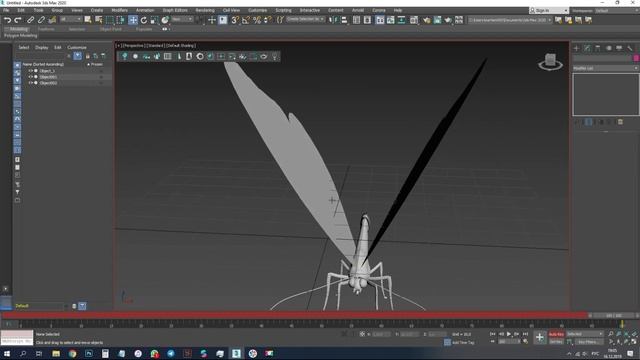Open the Workspaces Default dropdown
This screenshot has width=640, height=360.
click(616, 11)
